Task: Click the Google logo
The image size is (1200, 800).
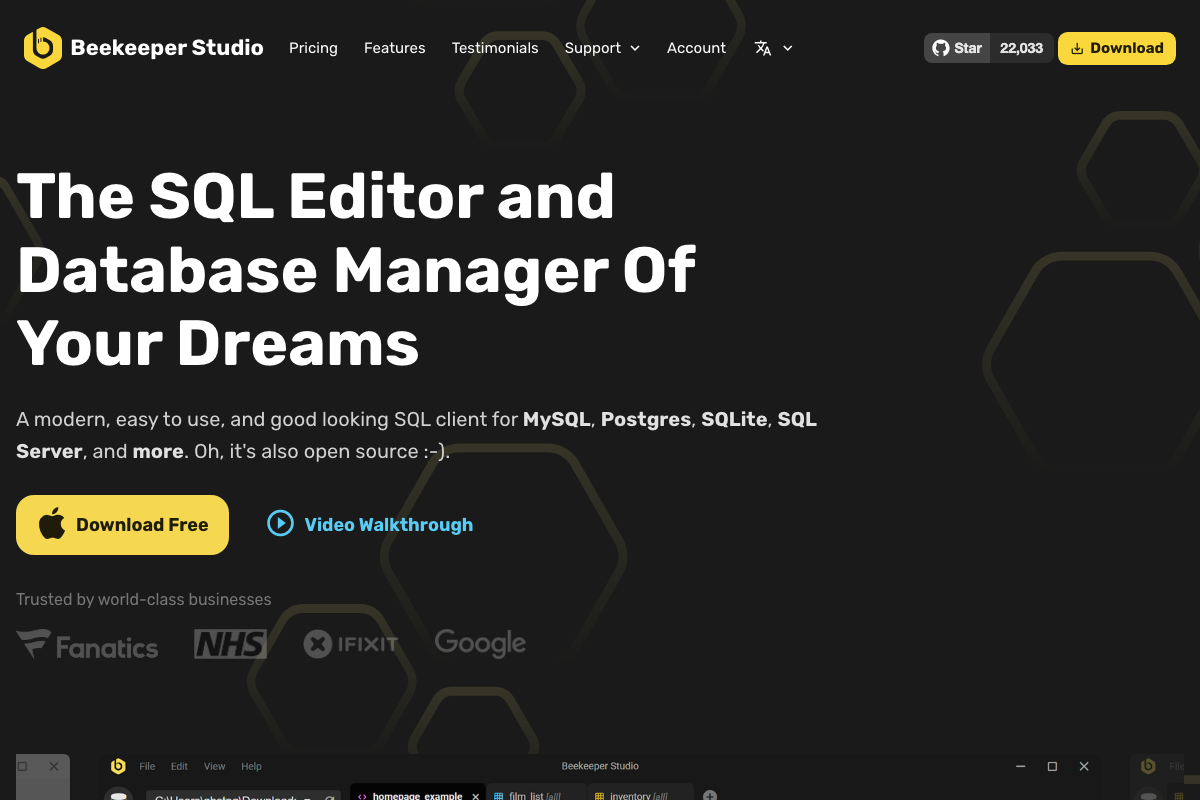Action: [480, 643]
